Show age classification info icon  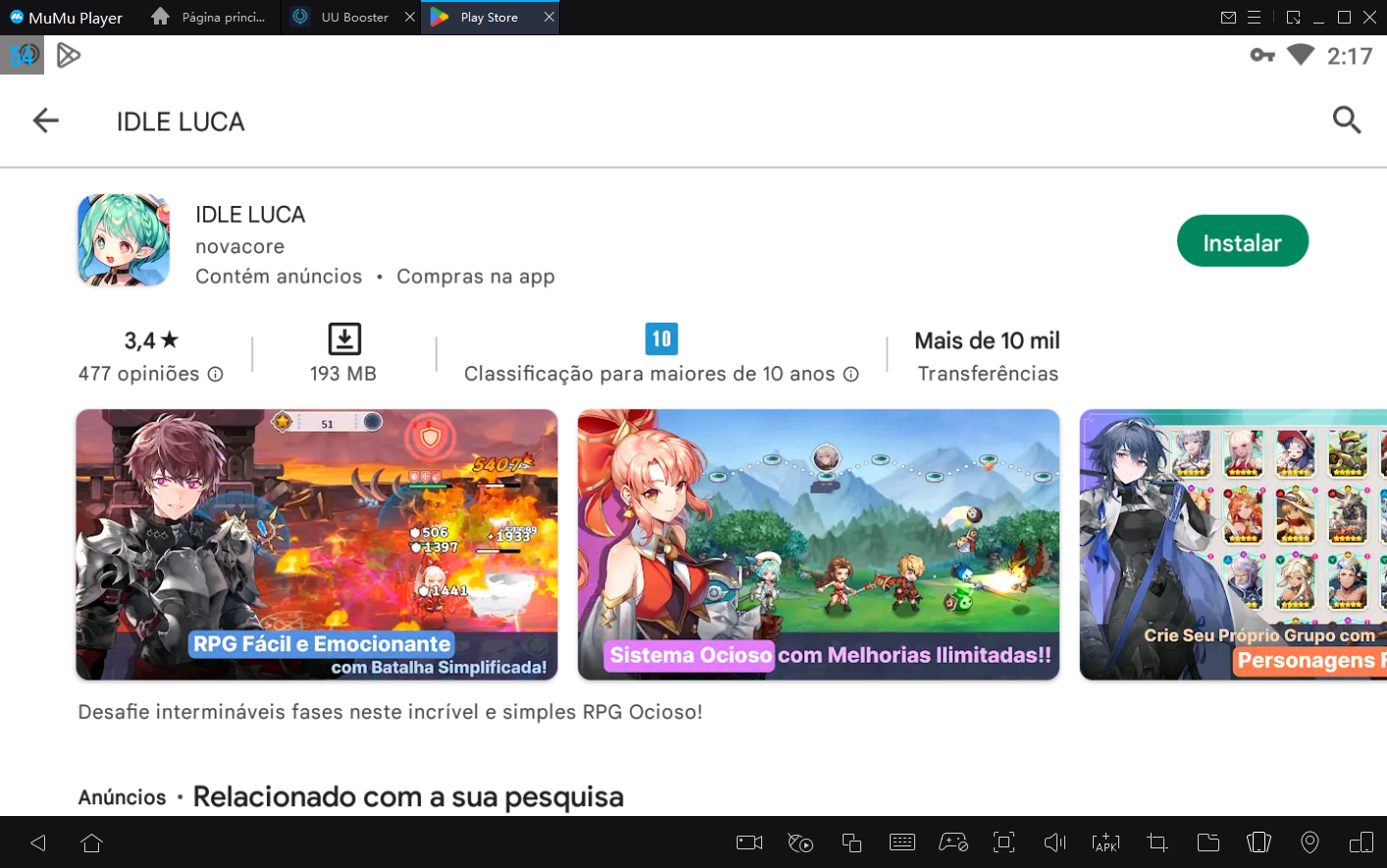(x=851, y=374)
